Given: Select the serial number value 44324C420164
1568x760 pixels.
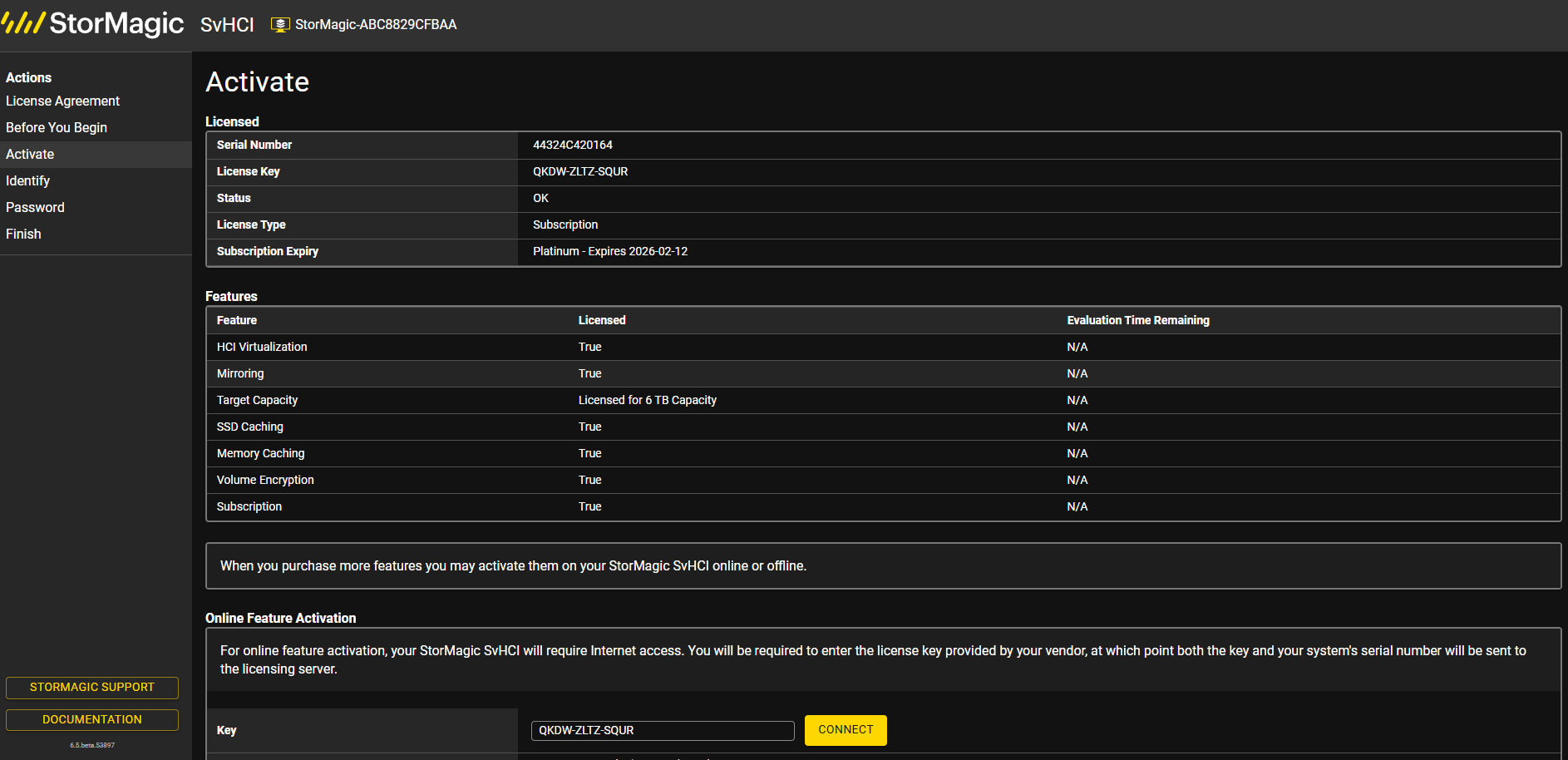Looking at the screenshot, I should (573, 145).
